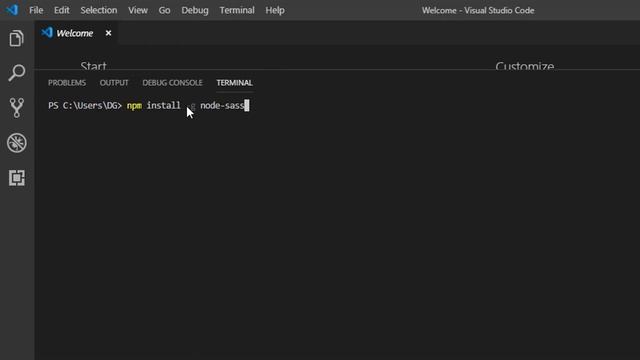The height and width of the screenshot is (360, 640).
Task: Close the Welcome tab
Action: (x=108, y=33)
